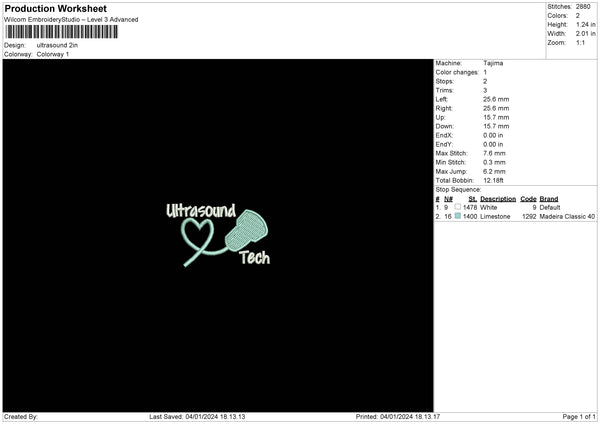Click the 'Color changes:' label
This screenshot has height=424, width=600.
(x=457, y=72)
